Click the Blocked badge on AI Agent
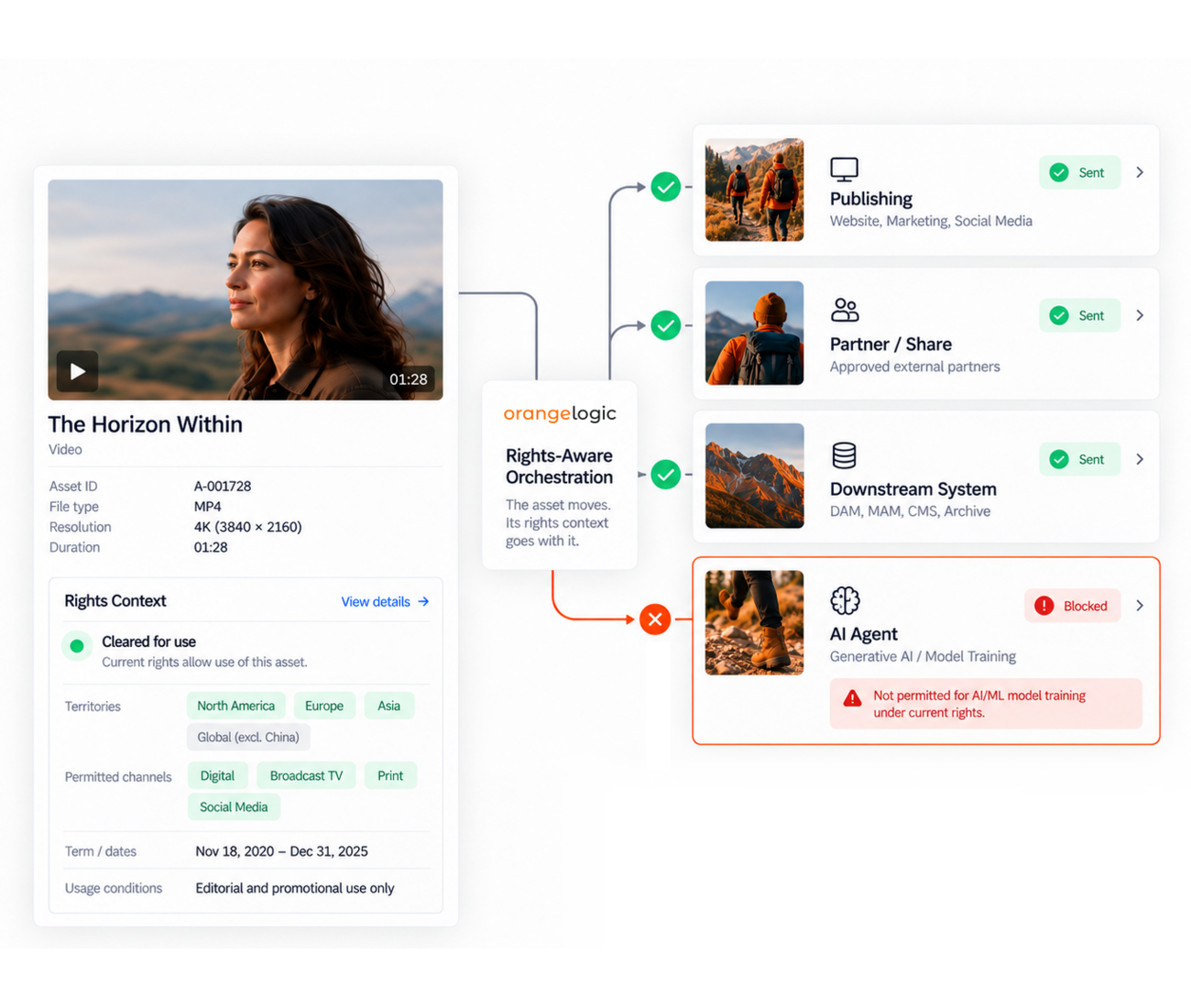1191x1008 pixels. coord(1072,606)
